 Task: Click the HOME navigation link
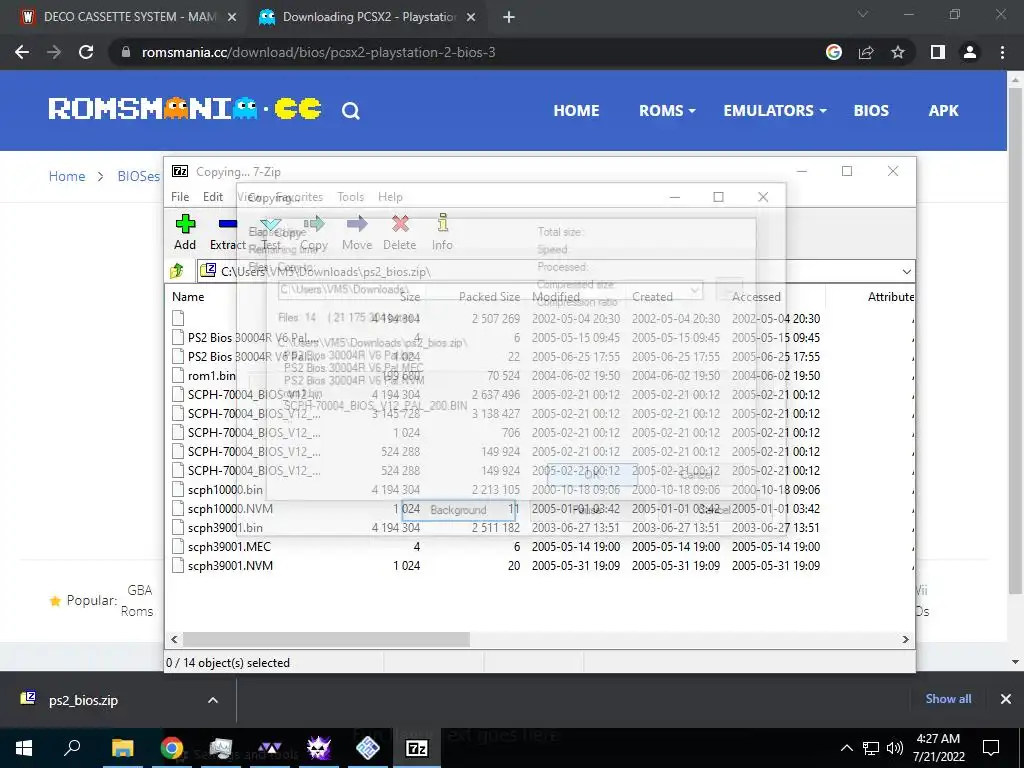pos(576,111)
